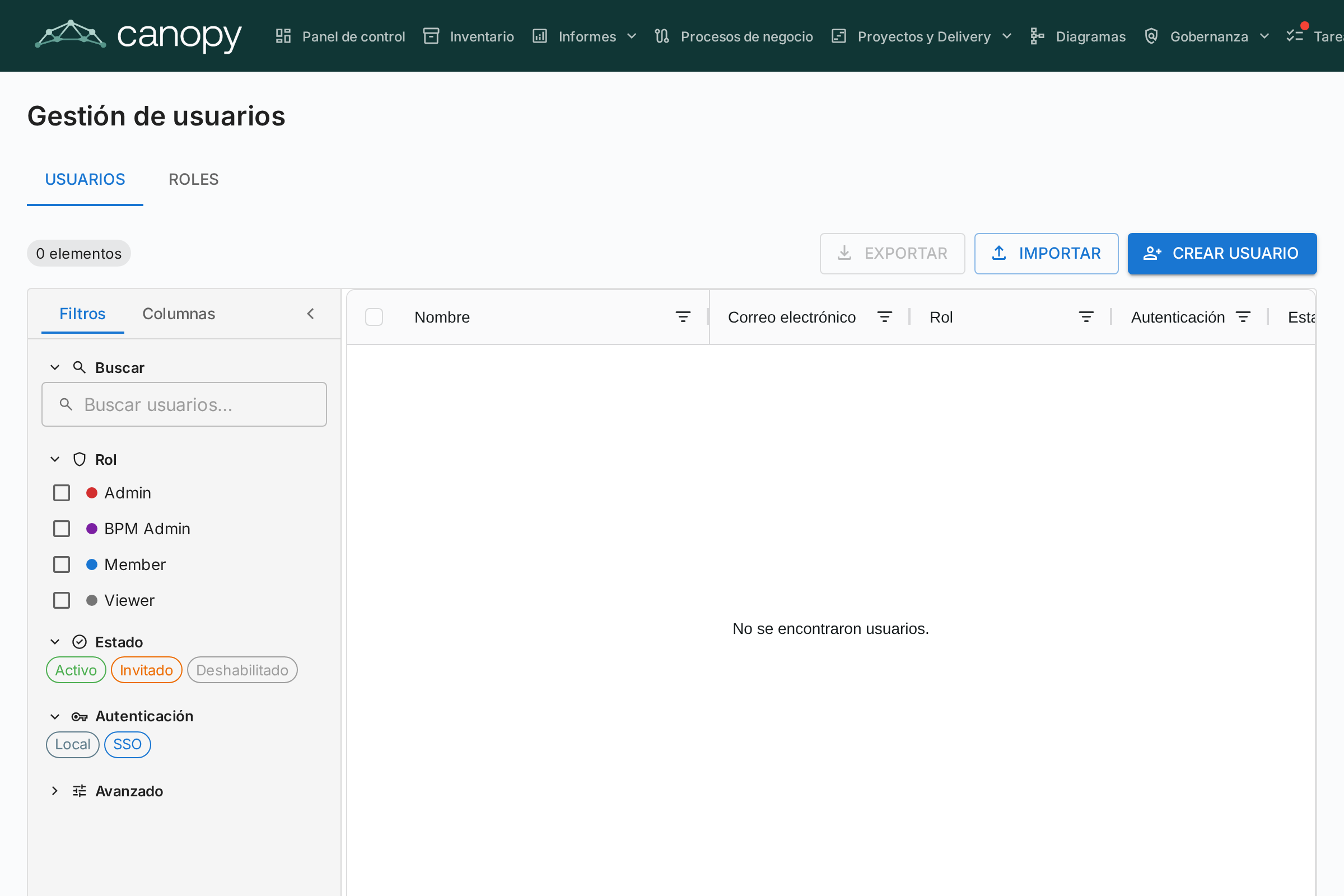Click the Exportar button
This screenshot has width=1344, height=896.
pyautogui.click(x=893, y=253)
